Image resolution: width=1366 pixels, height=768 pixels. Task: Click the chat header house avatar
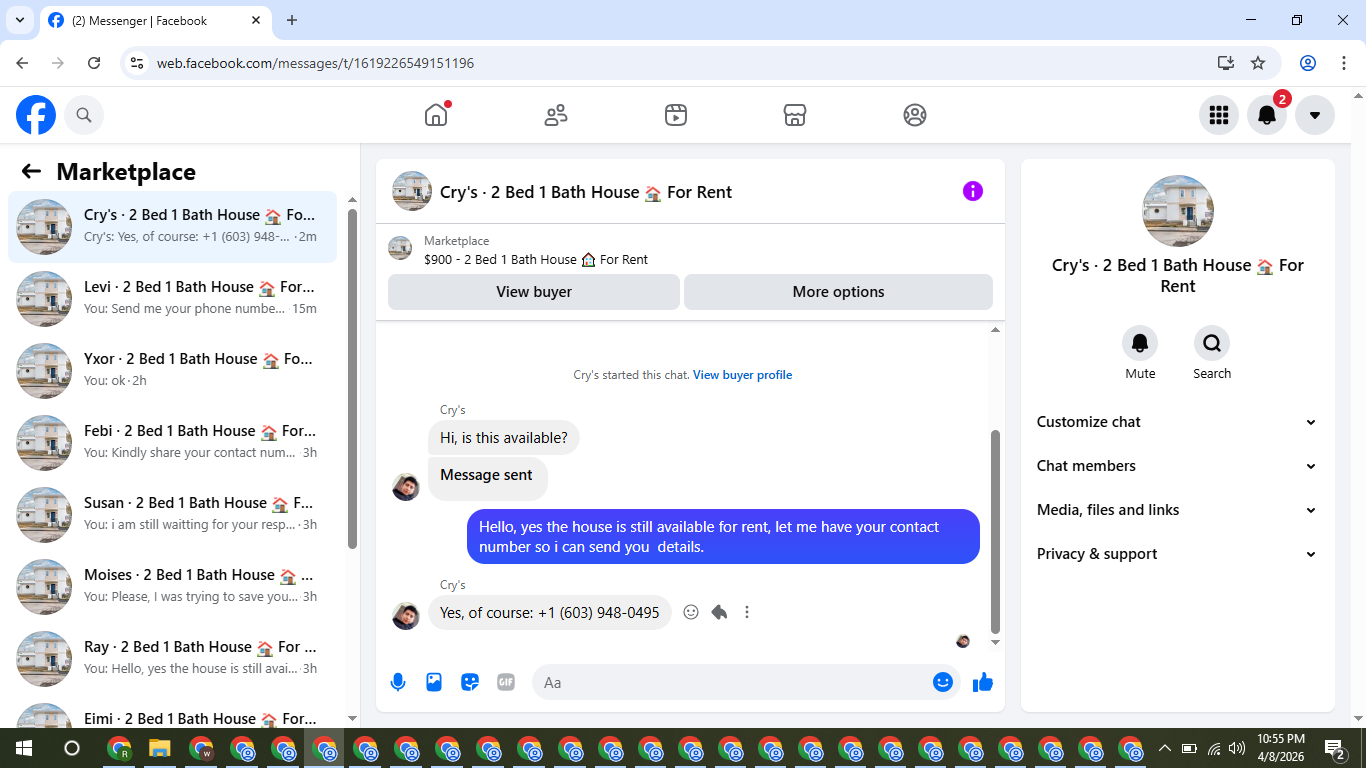(412, 191)
